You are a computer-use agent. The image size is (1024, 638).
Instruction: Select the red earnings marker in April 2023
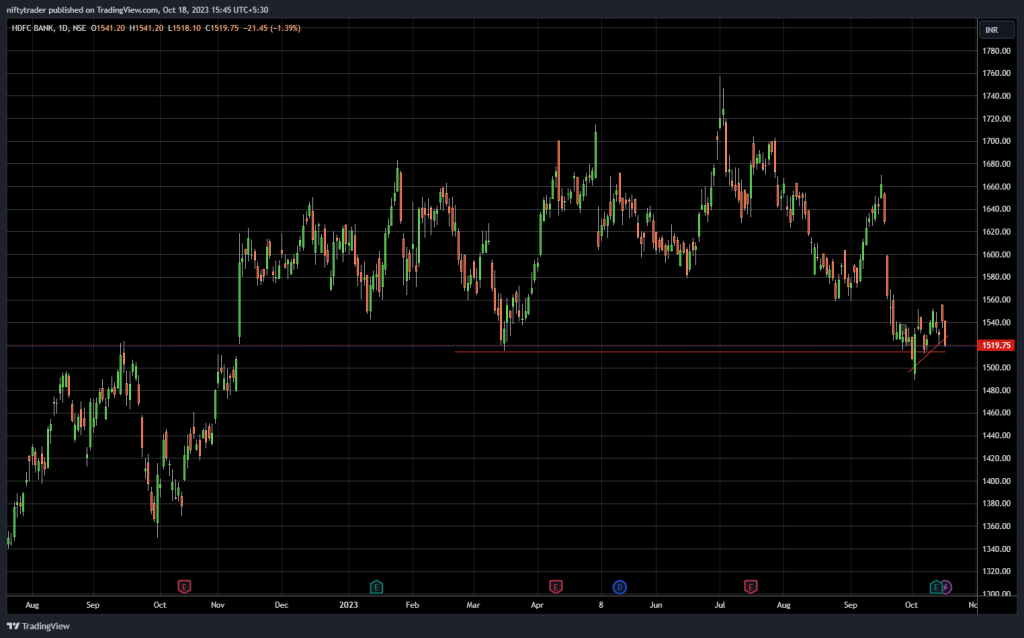click(556, 586)
